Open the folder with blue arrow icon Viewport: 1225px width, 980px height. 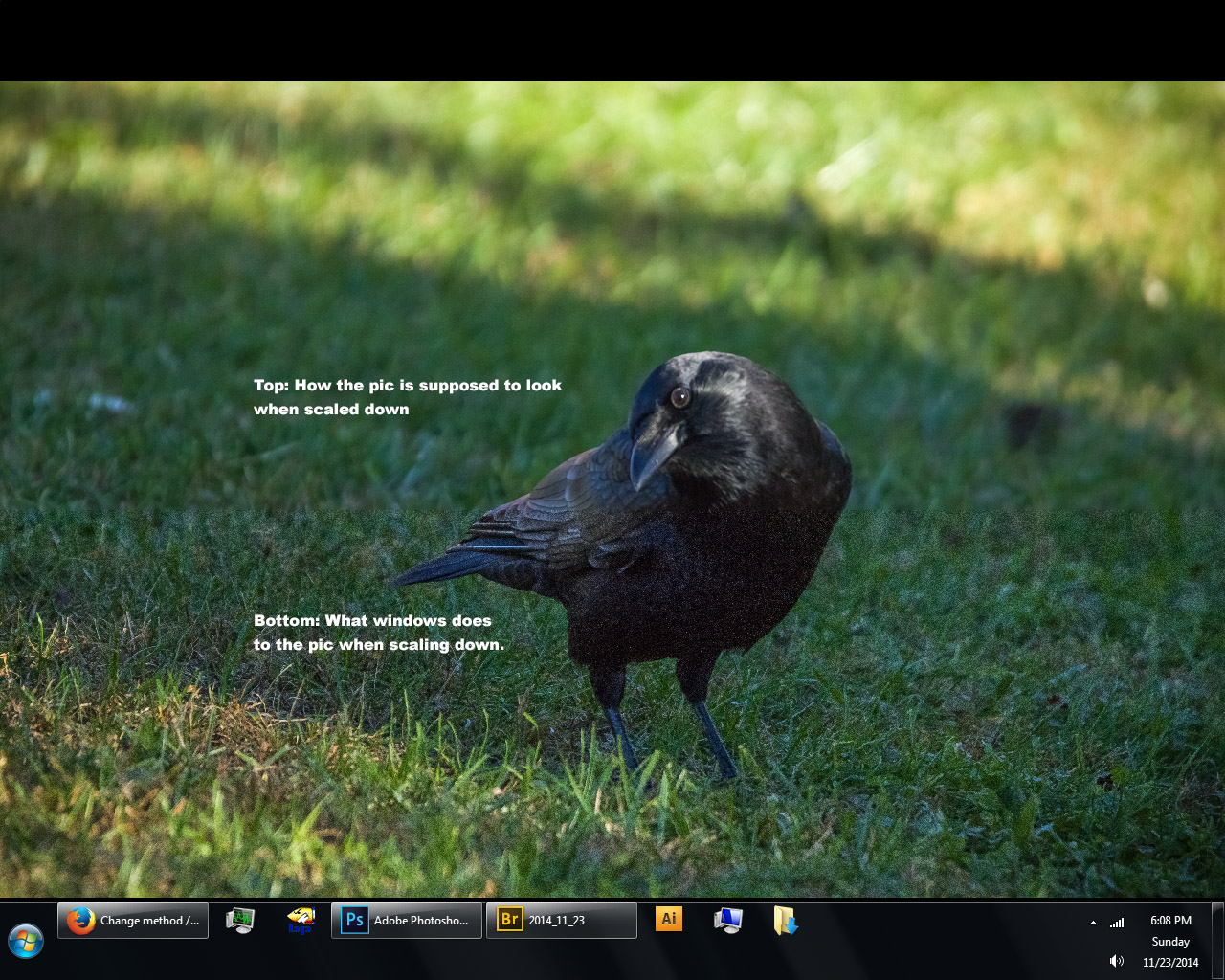[786, 921]
